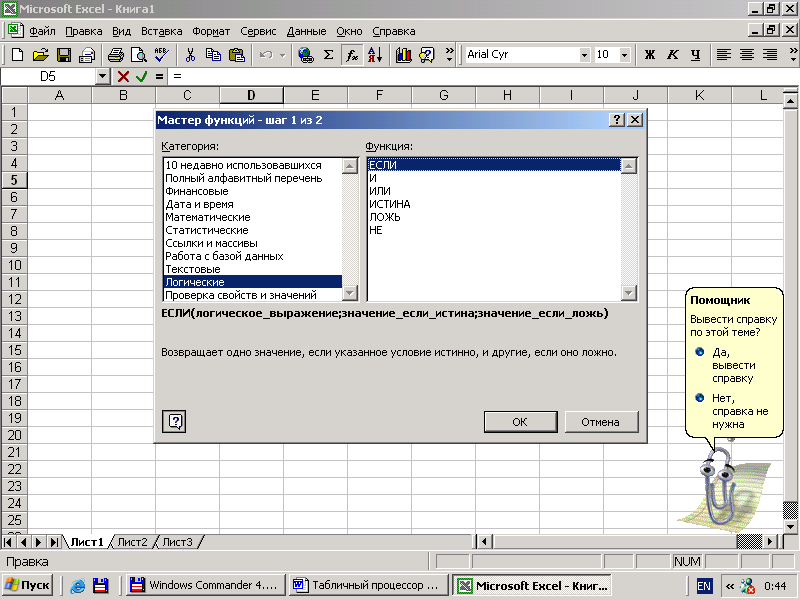This screenshot has width=800, height=600.
Task: Click the Пуск start button
Action: coord(29,585)
